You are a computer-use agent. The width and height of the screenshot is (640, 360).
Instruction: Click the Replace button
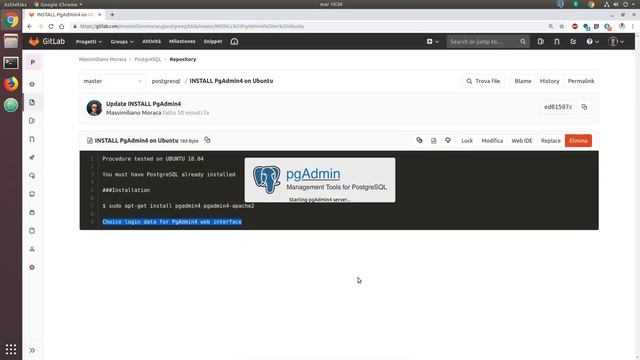coord(551,140)
